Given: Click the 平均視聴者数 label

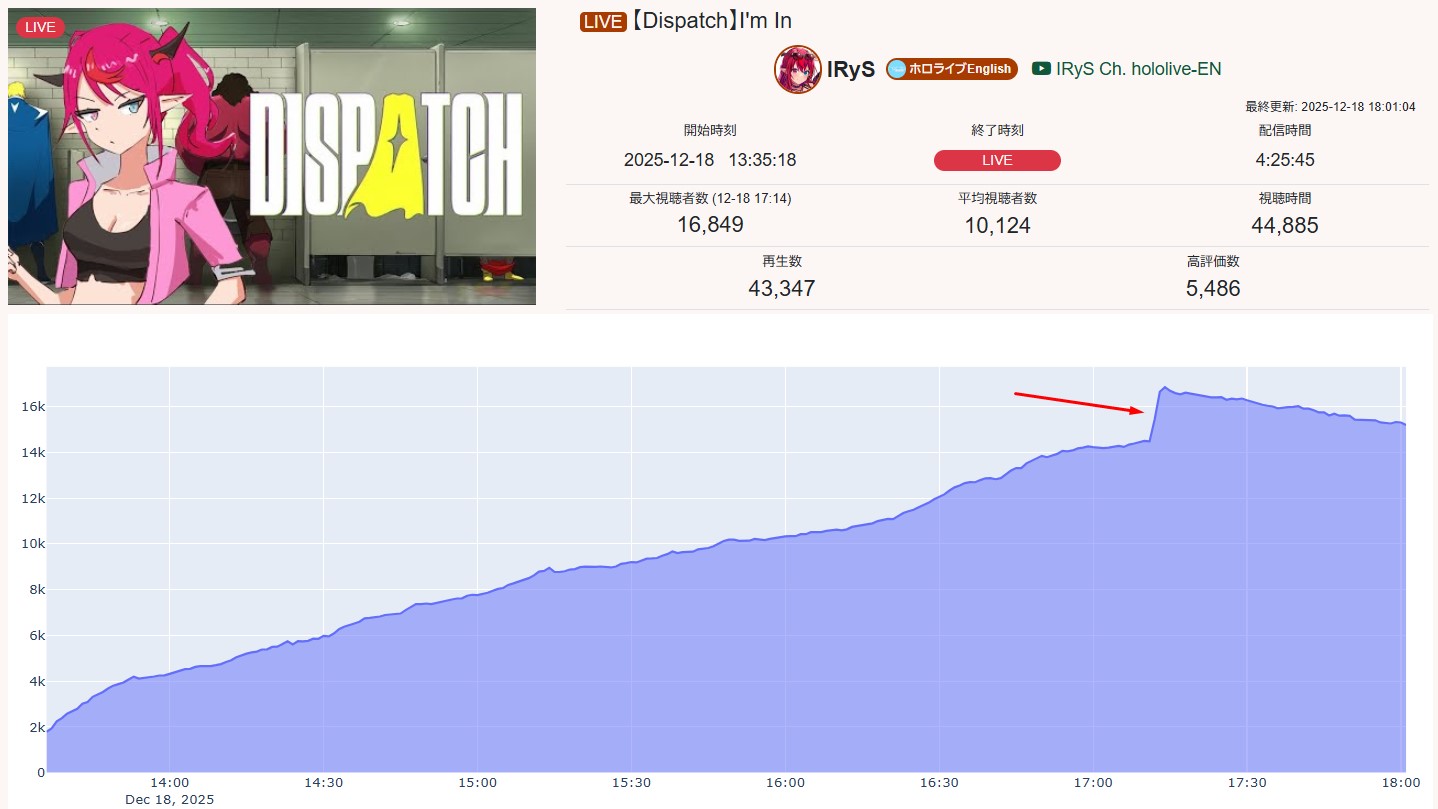Looking at the screenshot, I should click(x=997, y=199).
